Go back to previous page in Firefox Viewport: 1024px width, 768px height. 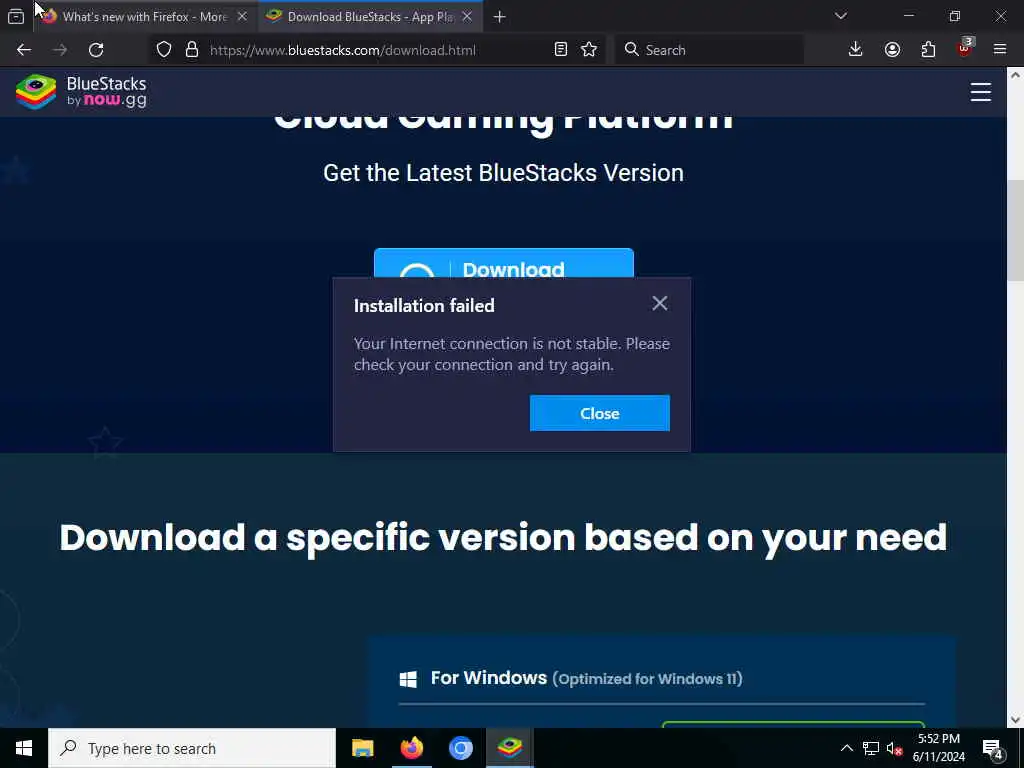pyautogui.click(x=24, y=50)
